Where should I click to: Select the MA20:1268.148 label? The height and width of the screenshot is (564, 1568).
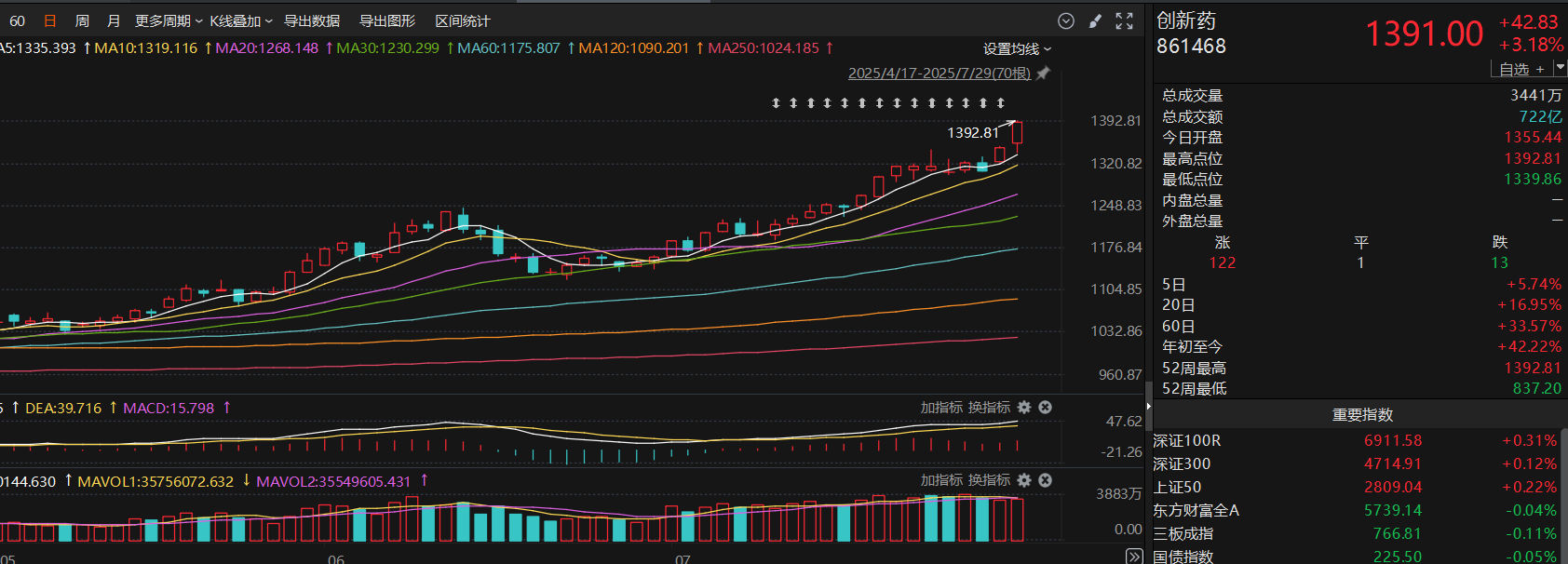coord(267,47)
